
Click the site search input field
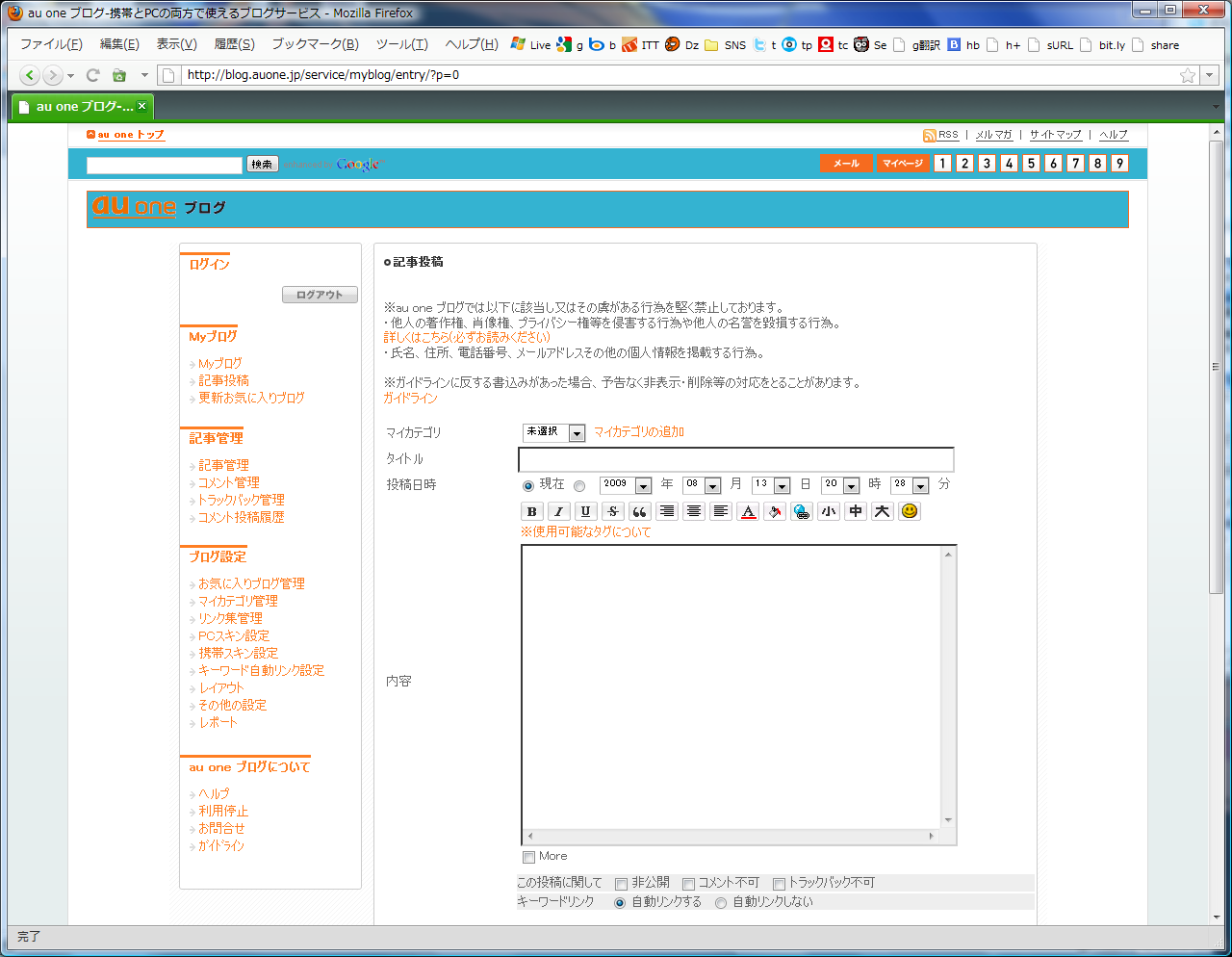coord(165,165)
